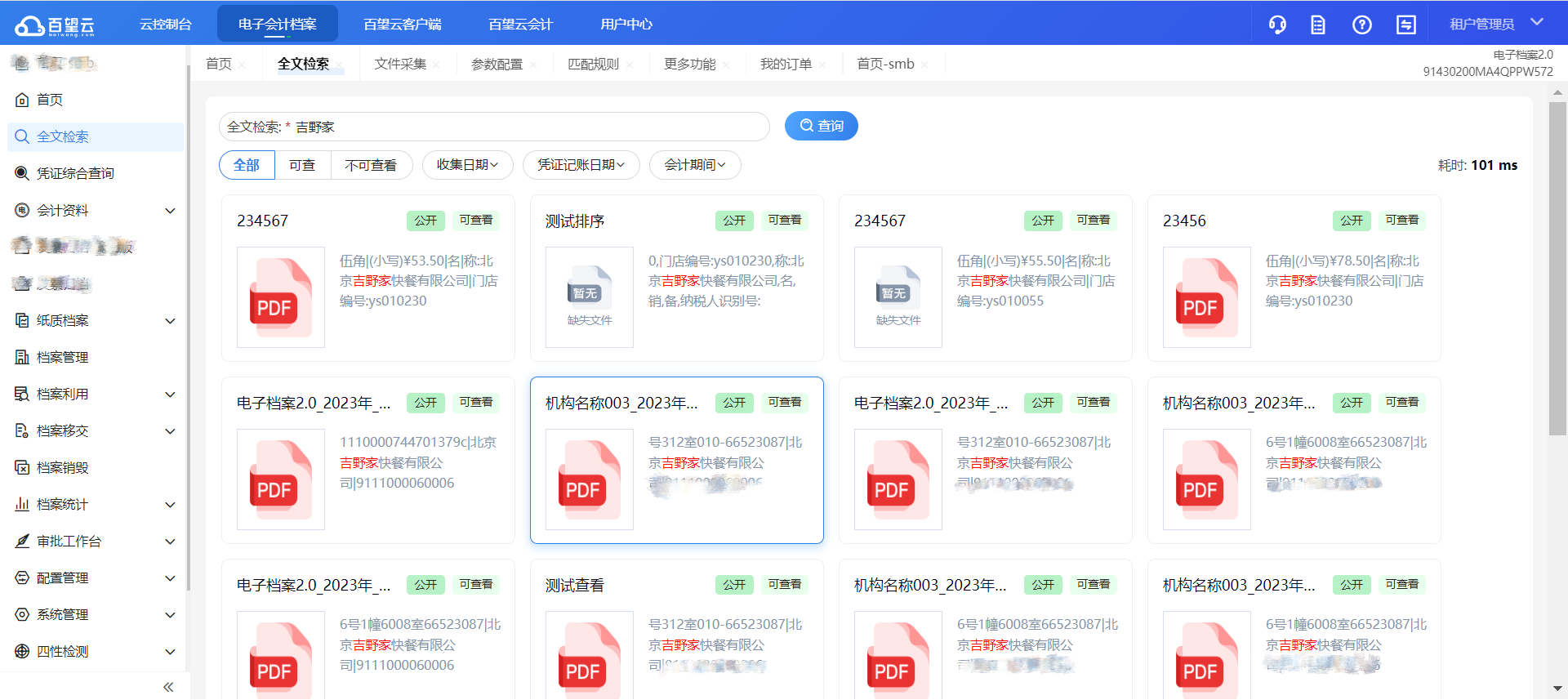Screen dimensions: 1568x700
Task: Click the 公开 tag on 测试排序 card
Action: 734,221
